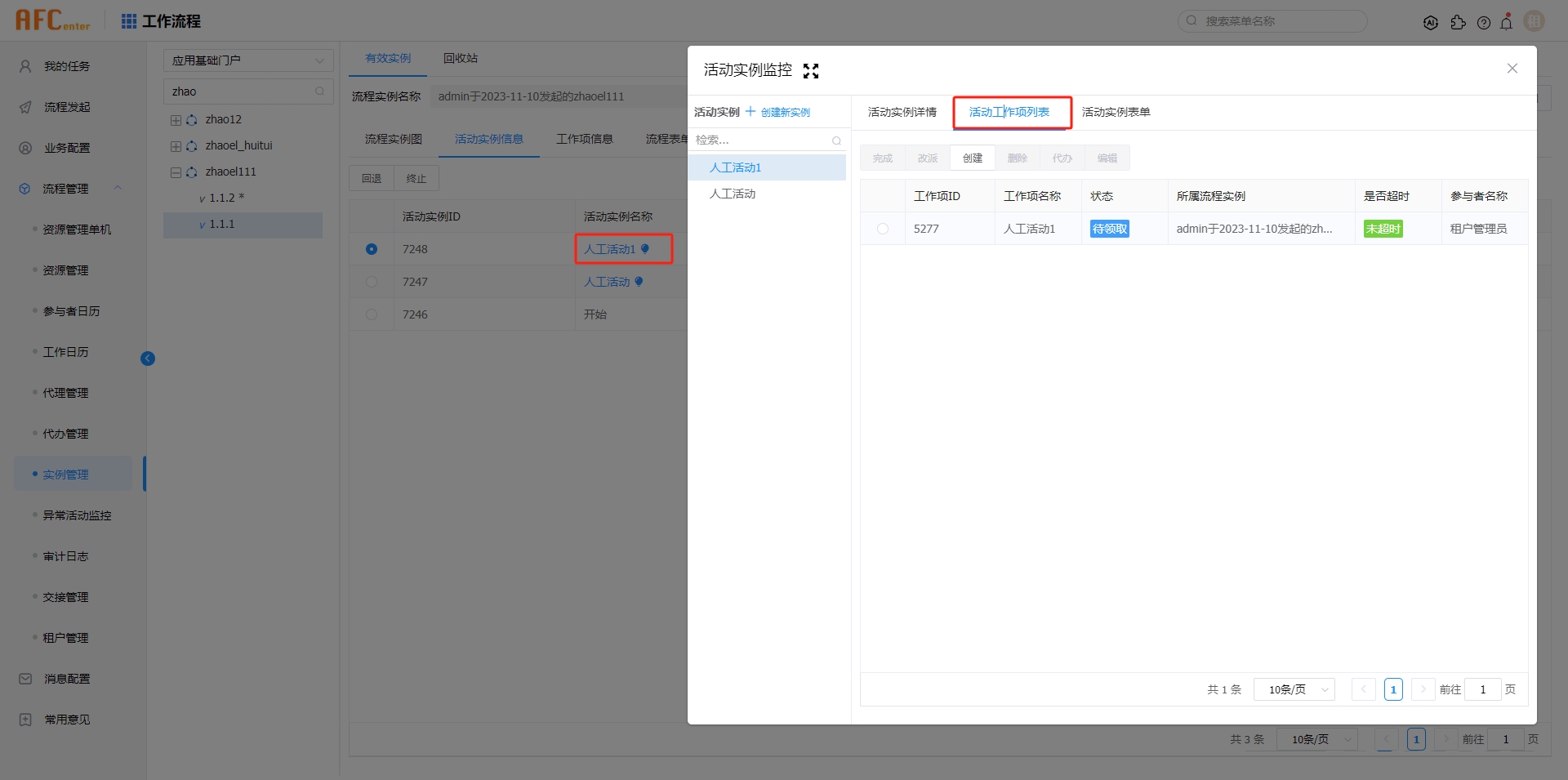Switch to the 回收站 tab
This screenshot has height=780, width=1568.
pyautogui.click(x=460, y=58)
